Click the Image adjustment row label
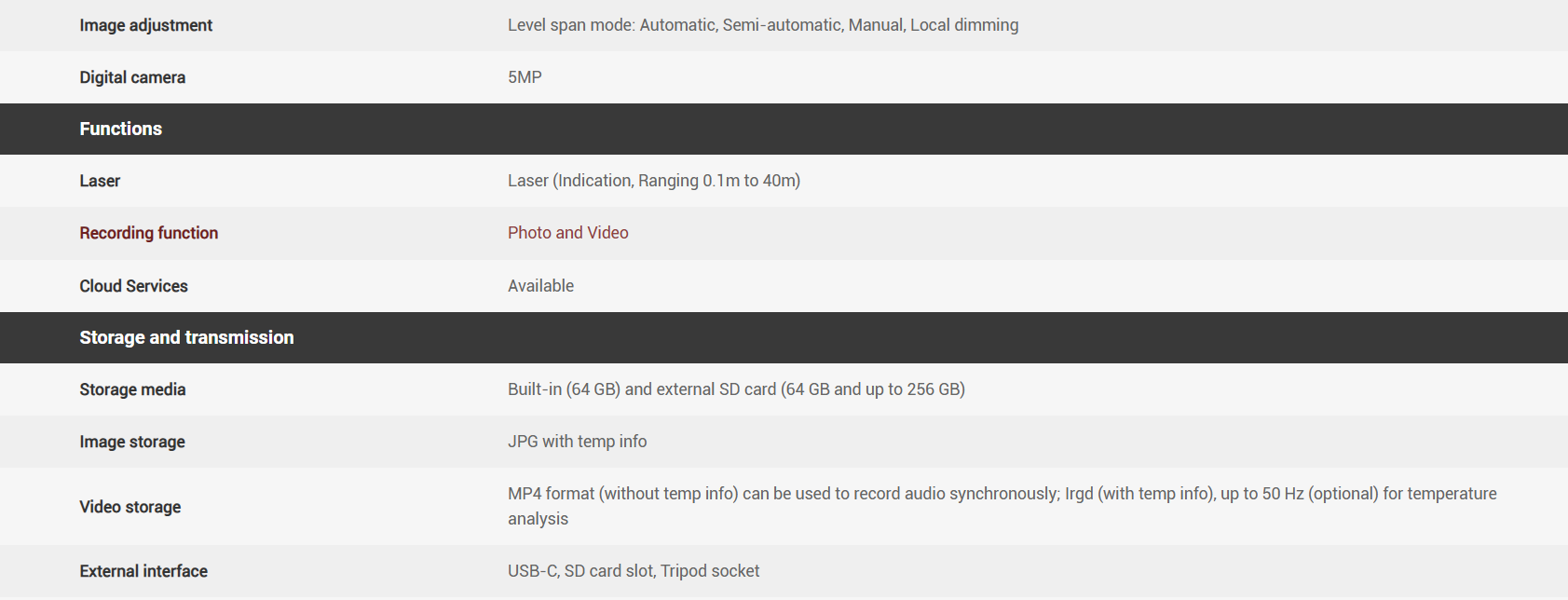Screen dimensions: 1568x600 [145, 25]
